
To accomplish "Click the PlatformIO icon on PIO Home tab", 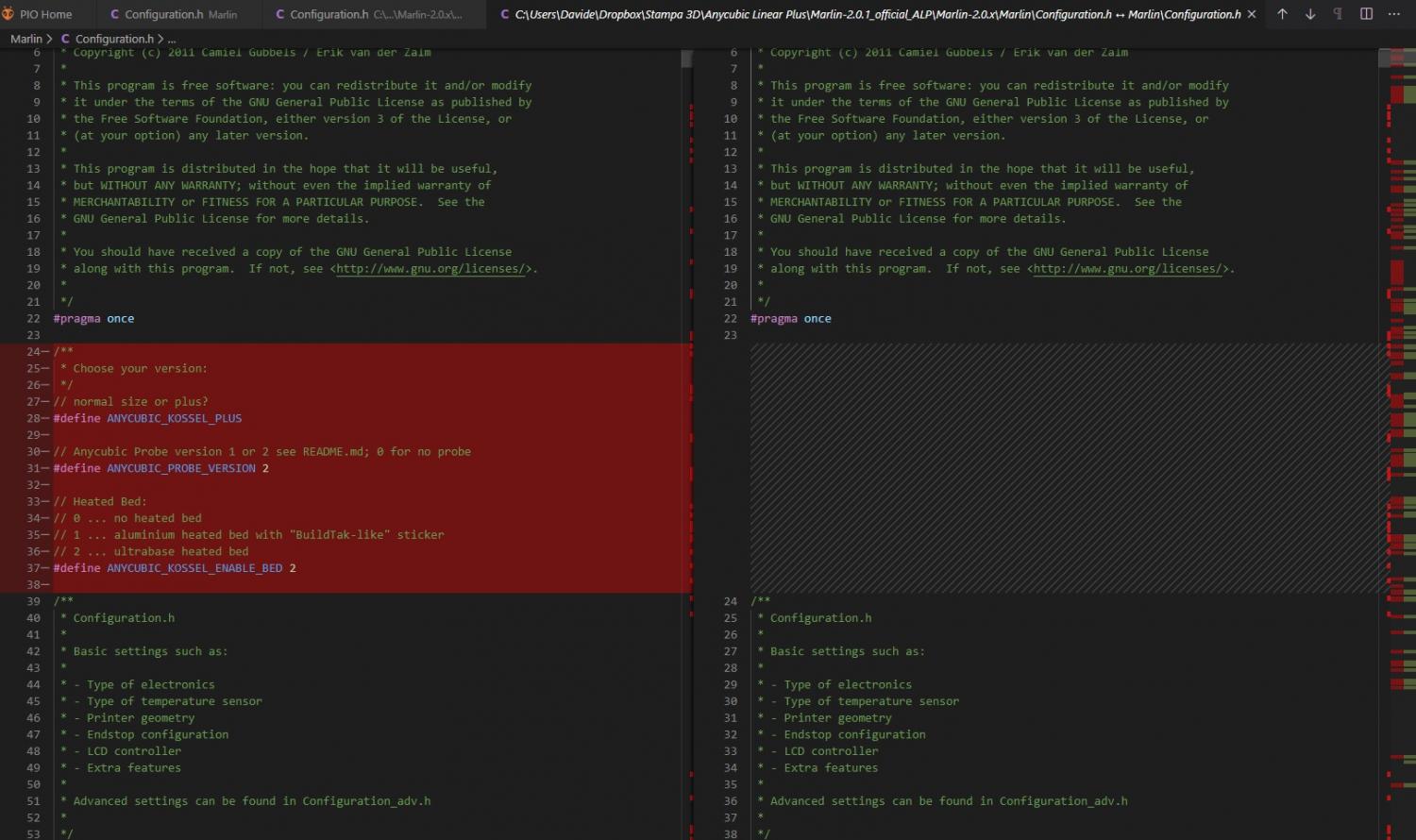I will click(x=8, y=14).
